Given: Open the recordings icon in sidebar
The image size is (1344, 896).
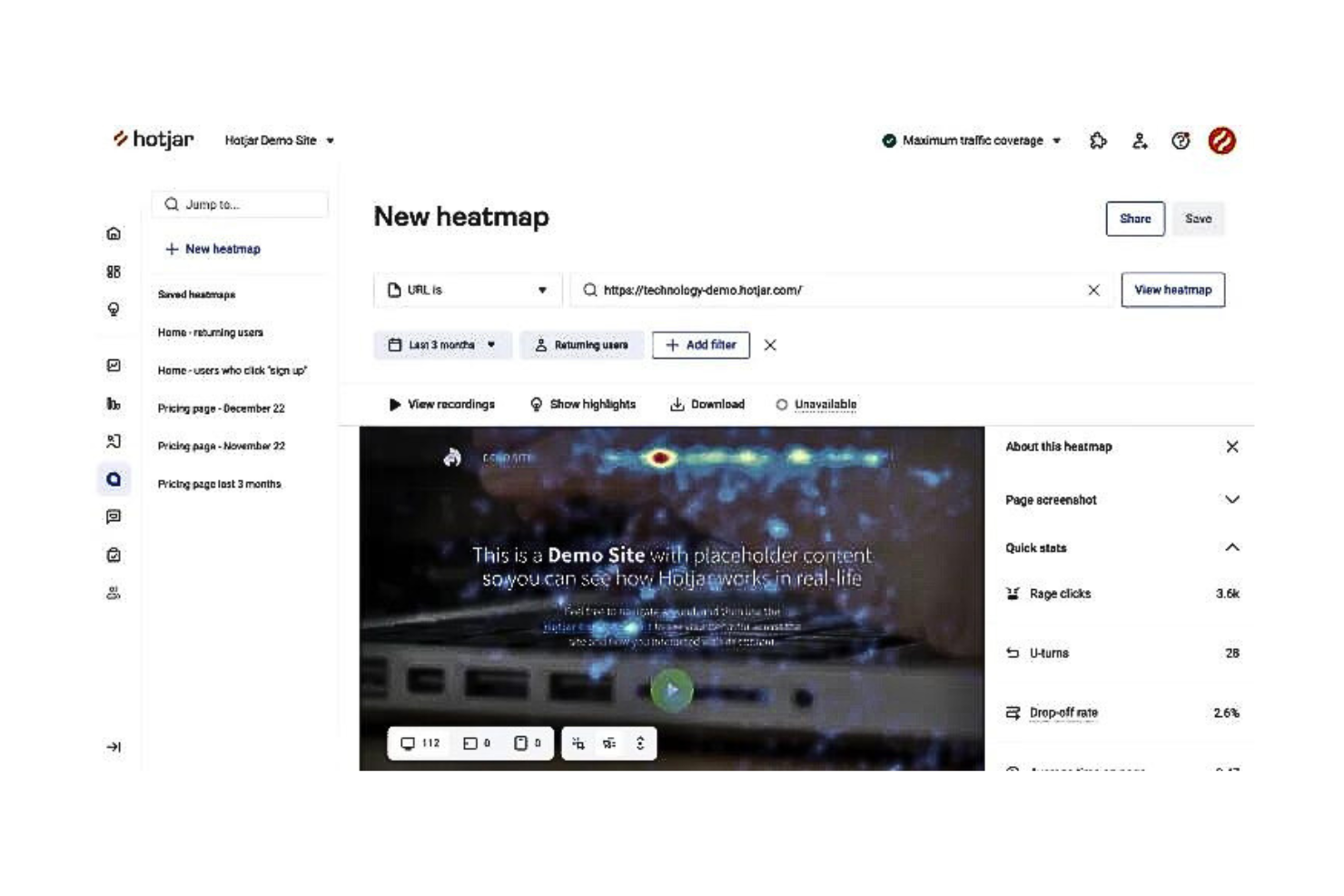Looking at the screenshot, I should pos(114,441).
